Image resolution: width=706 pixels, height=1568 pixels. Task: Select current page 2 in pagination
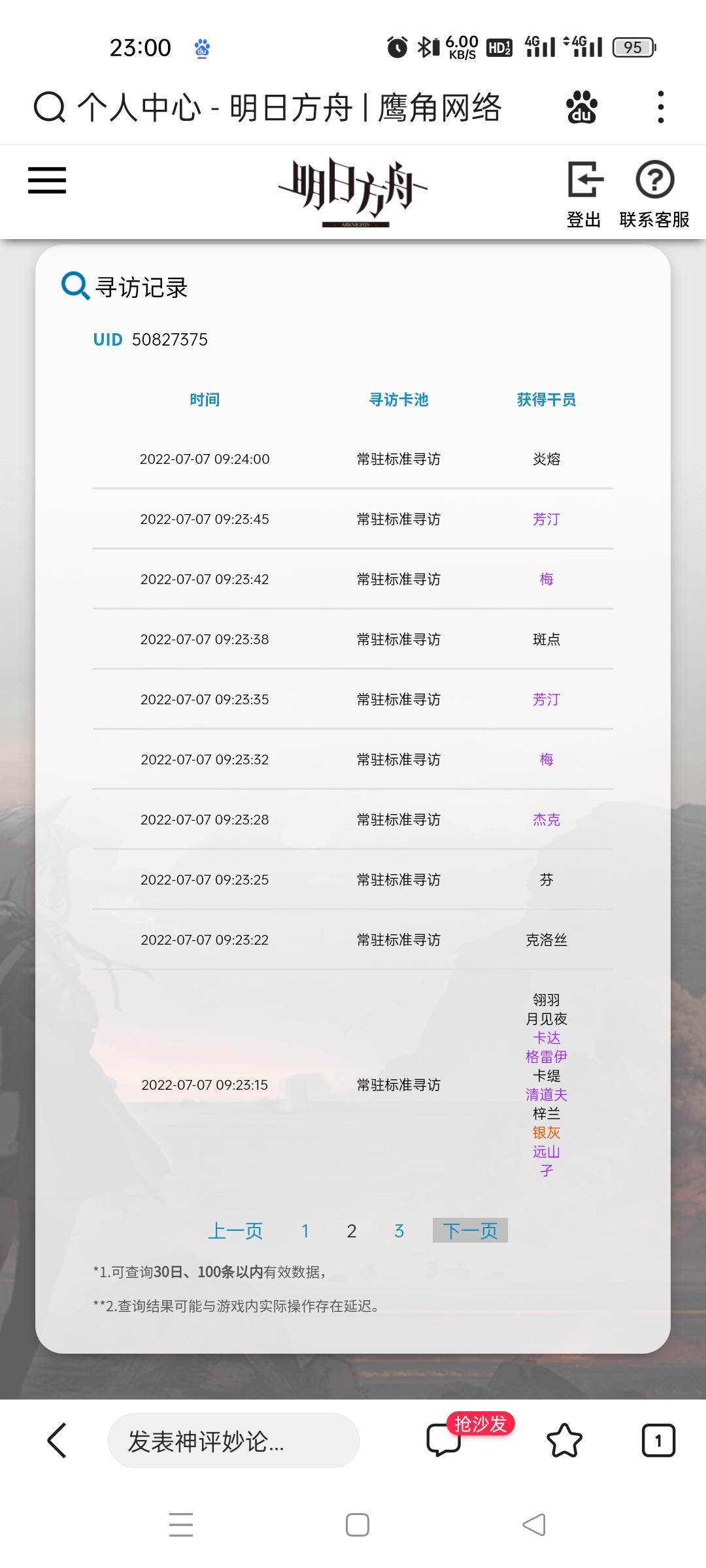[x=352, y=1231]
